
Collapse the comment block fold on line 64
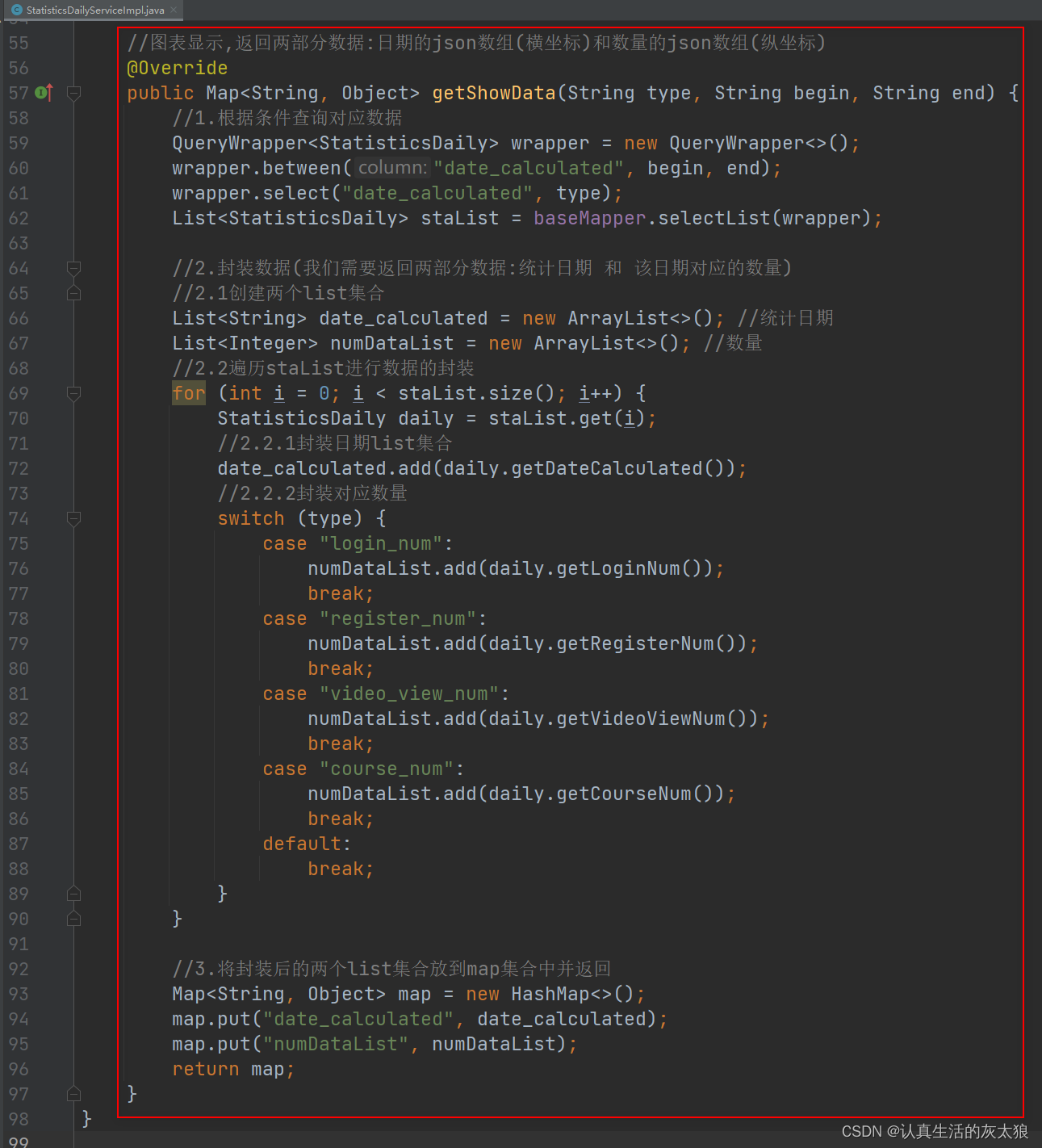pyautogui.click(x=73, y=268)
